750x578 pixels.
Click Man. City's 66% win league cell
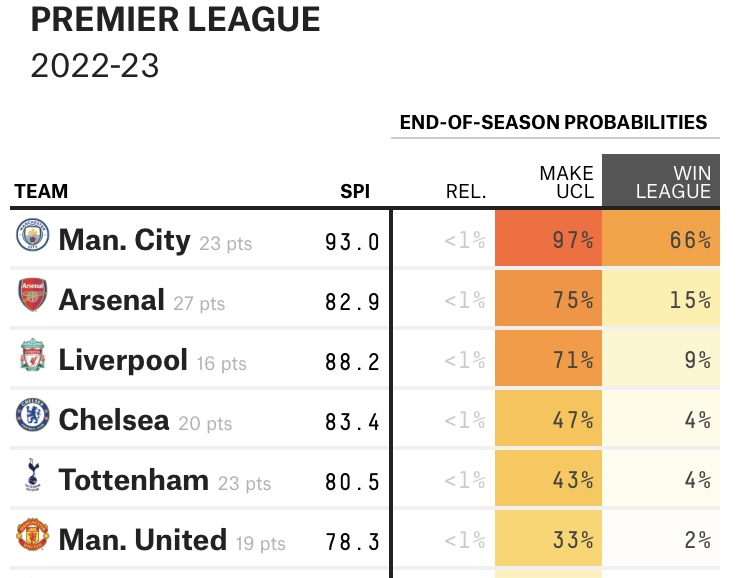[661, 240]
